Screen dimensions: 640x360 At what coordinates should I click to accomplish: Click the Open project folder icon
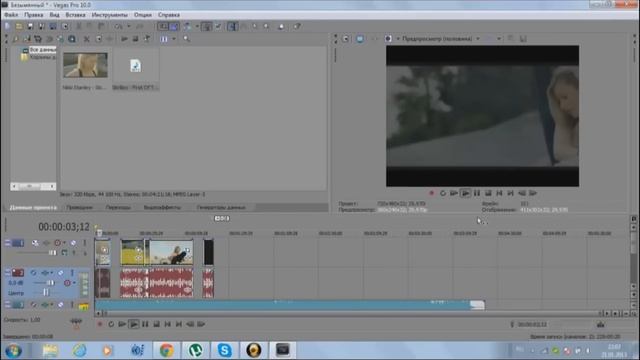pyautogui.click(x=19, y=26)
